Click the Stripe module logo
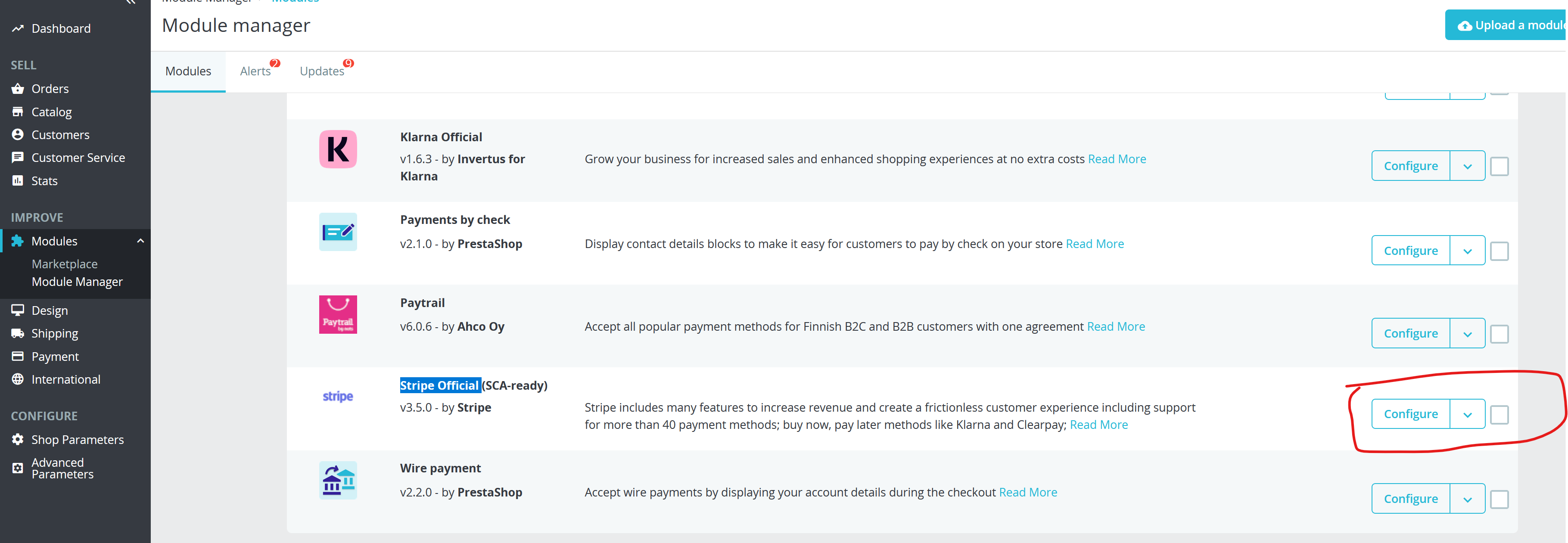This screenshot has height=543, width=1568. point(338,396)
